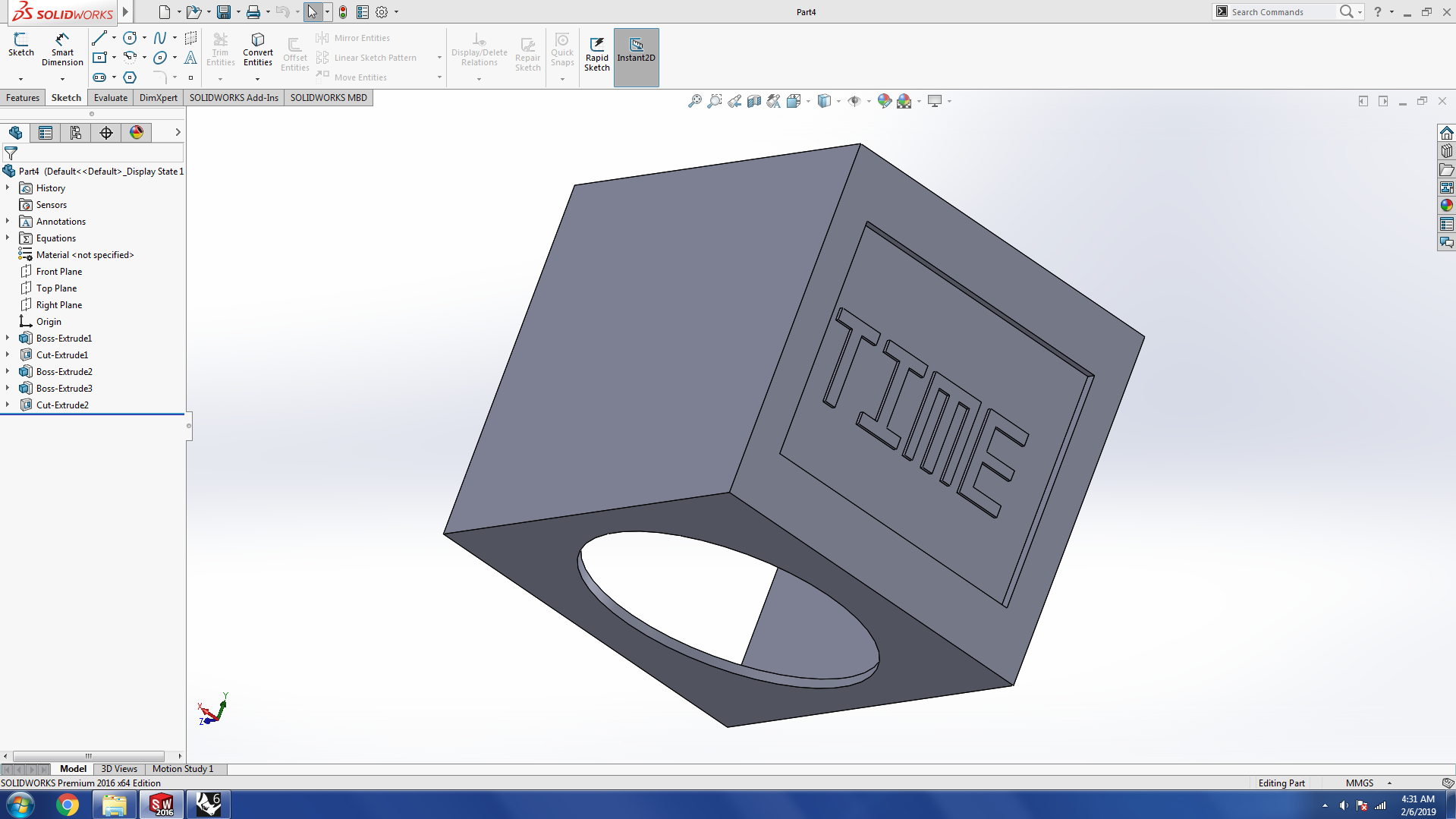Click Convert Entities tool
The height and width of the screenshot is (819, 1456).
point(258,49)
